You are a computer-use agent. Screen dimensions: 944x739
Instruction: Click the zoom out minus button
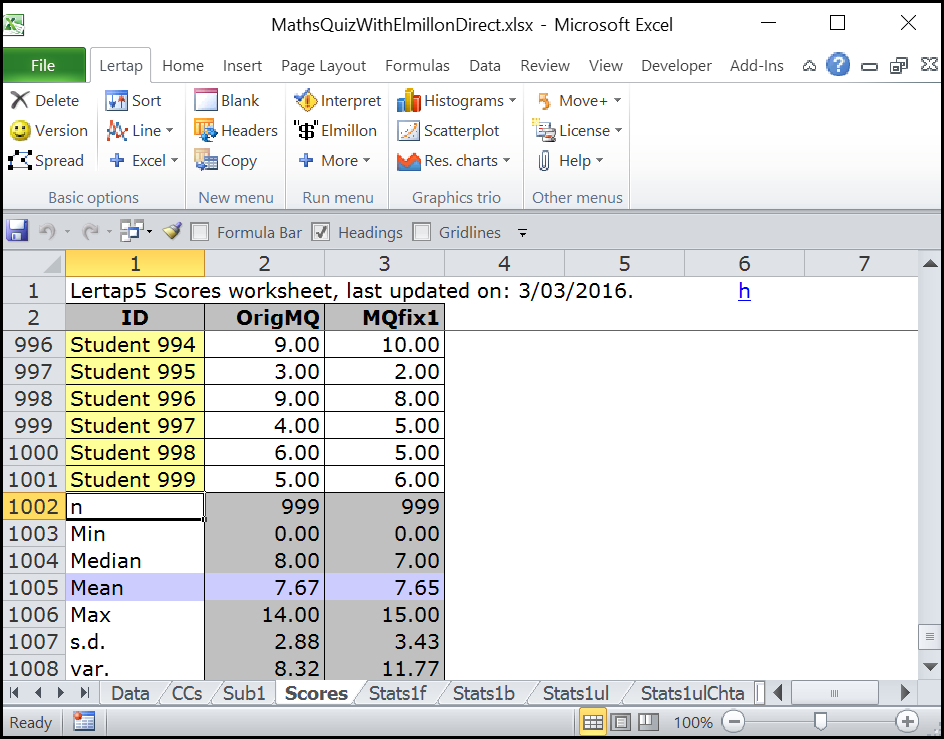pyautogui.click(x=734, y=722)
